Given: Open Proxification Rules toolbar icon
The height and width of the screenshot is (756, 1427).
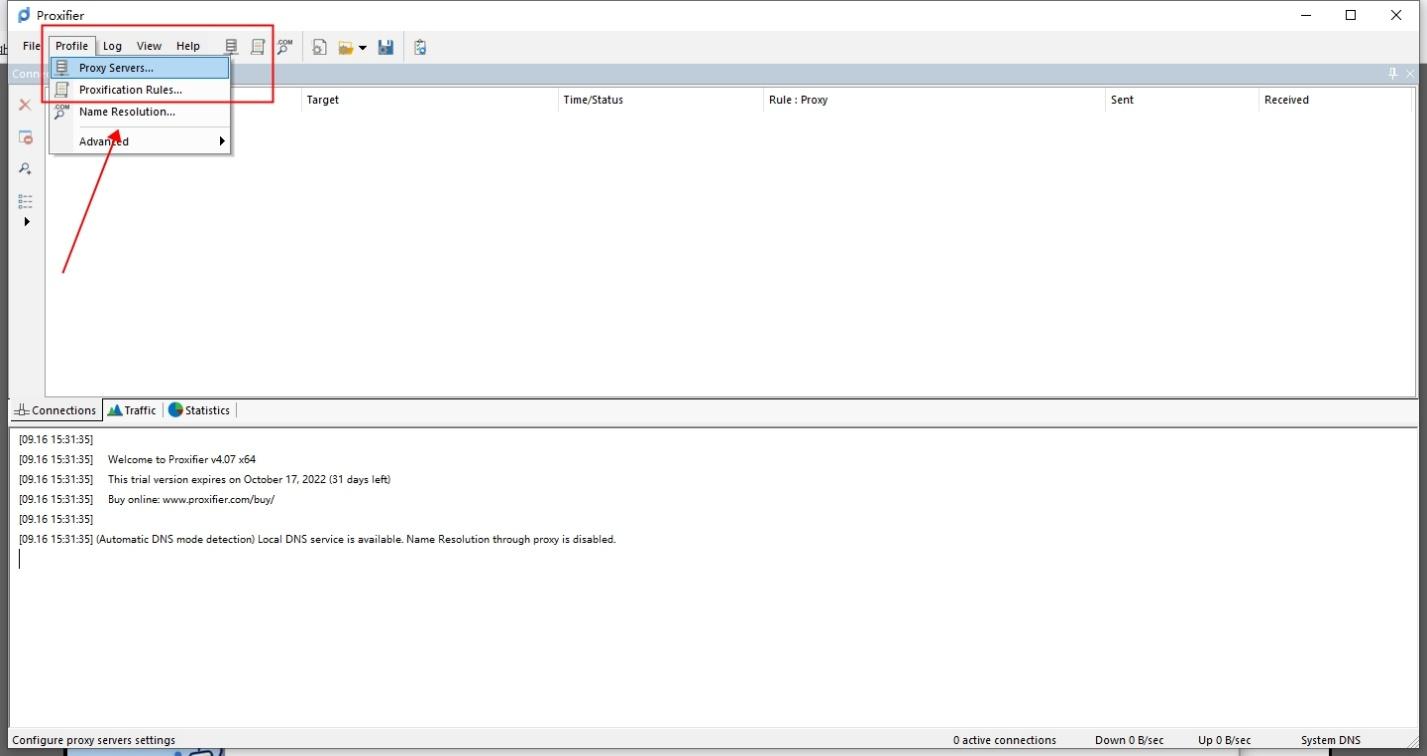Looking at the screenshot, I should pyautogui.click(x=258, y=46).
